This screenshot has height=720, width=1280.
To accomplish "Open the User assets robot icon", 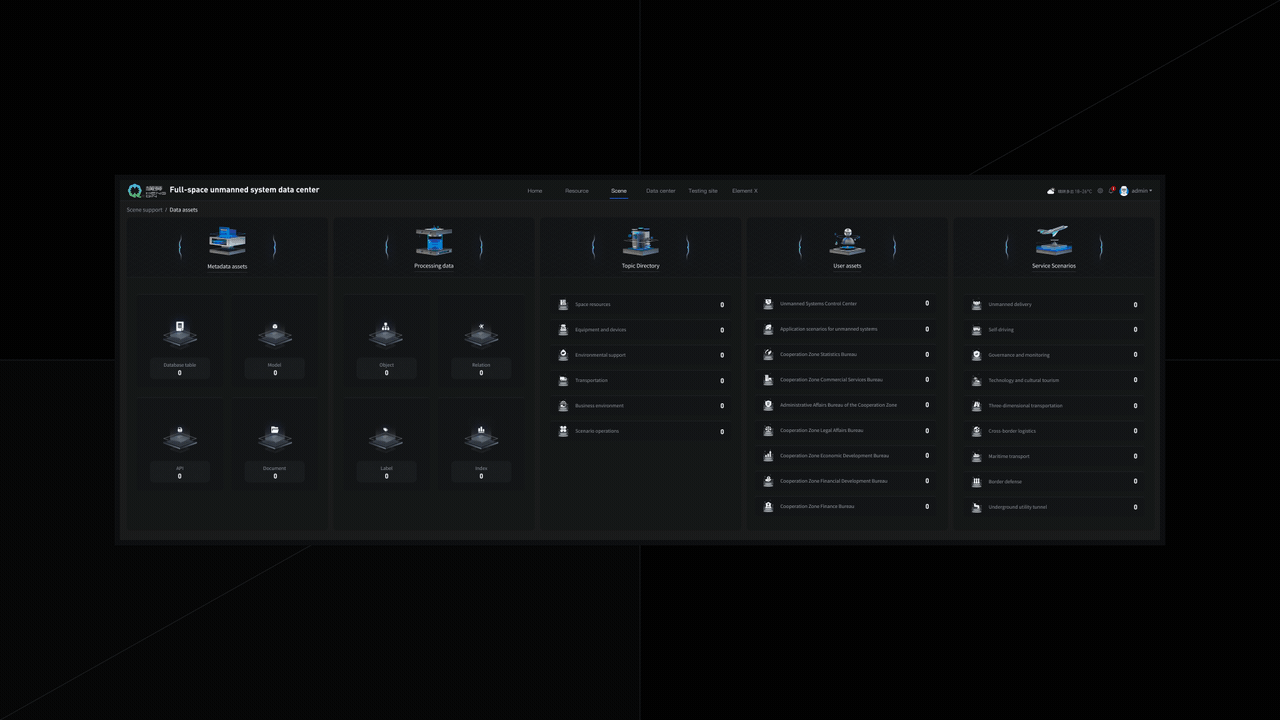I will click(847, 241).
